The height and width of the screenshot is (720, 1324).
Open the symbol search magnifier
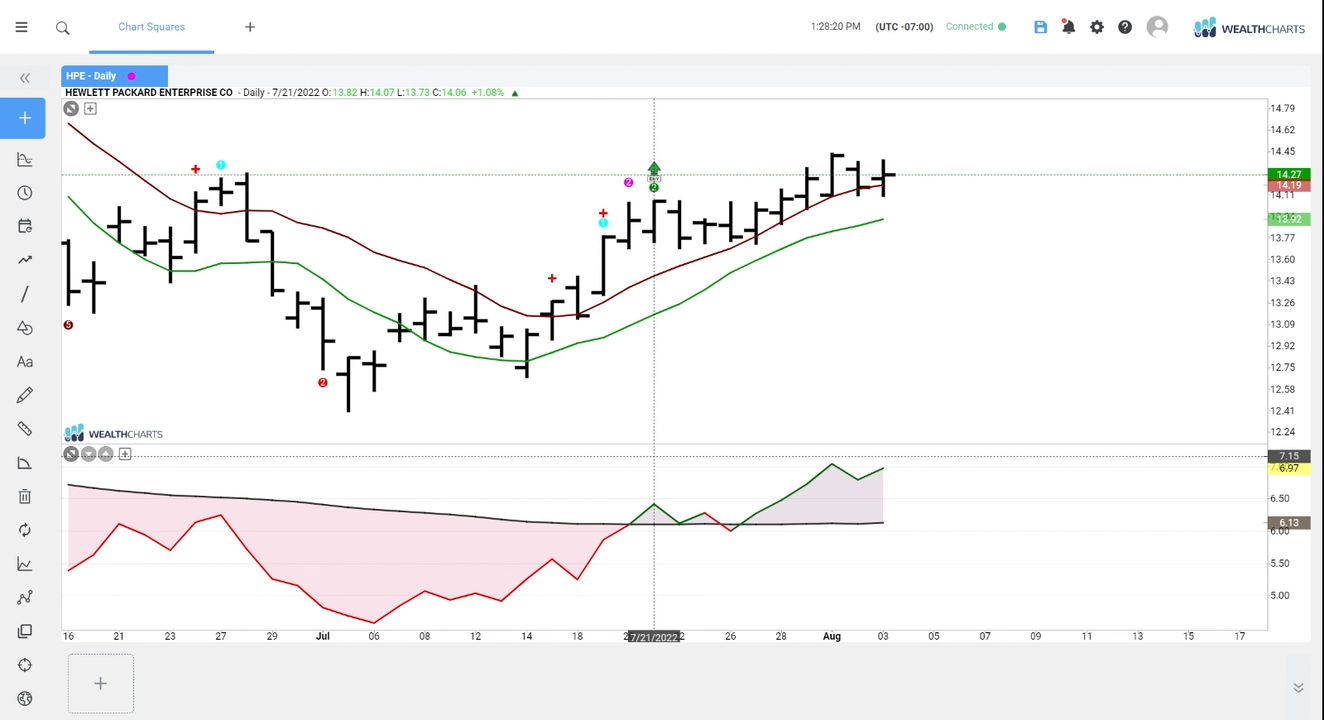pyautogui.click(x=63, y=28)
